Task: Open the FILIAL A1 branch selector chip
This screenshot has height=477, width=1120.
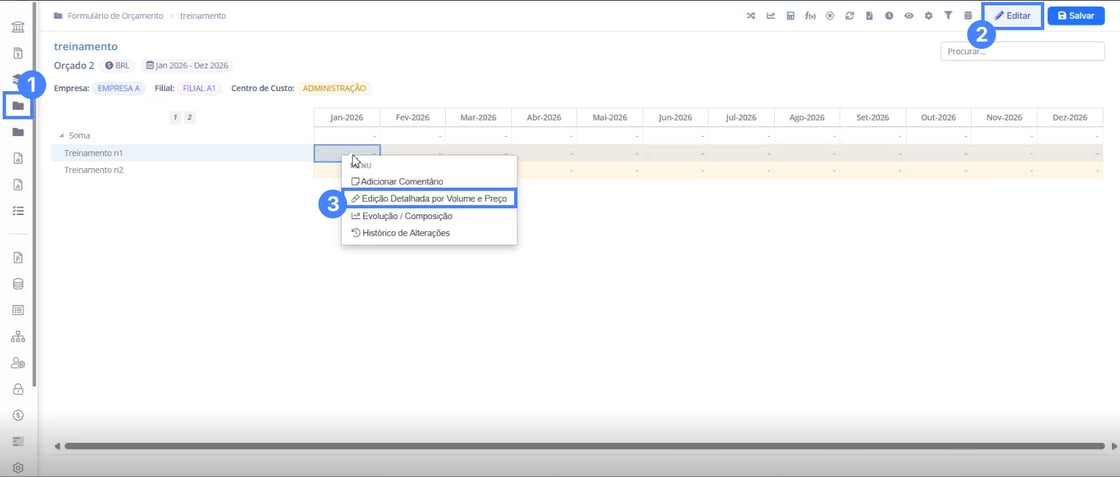Action: point(199,89)
